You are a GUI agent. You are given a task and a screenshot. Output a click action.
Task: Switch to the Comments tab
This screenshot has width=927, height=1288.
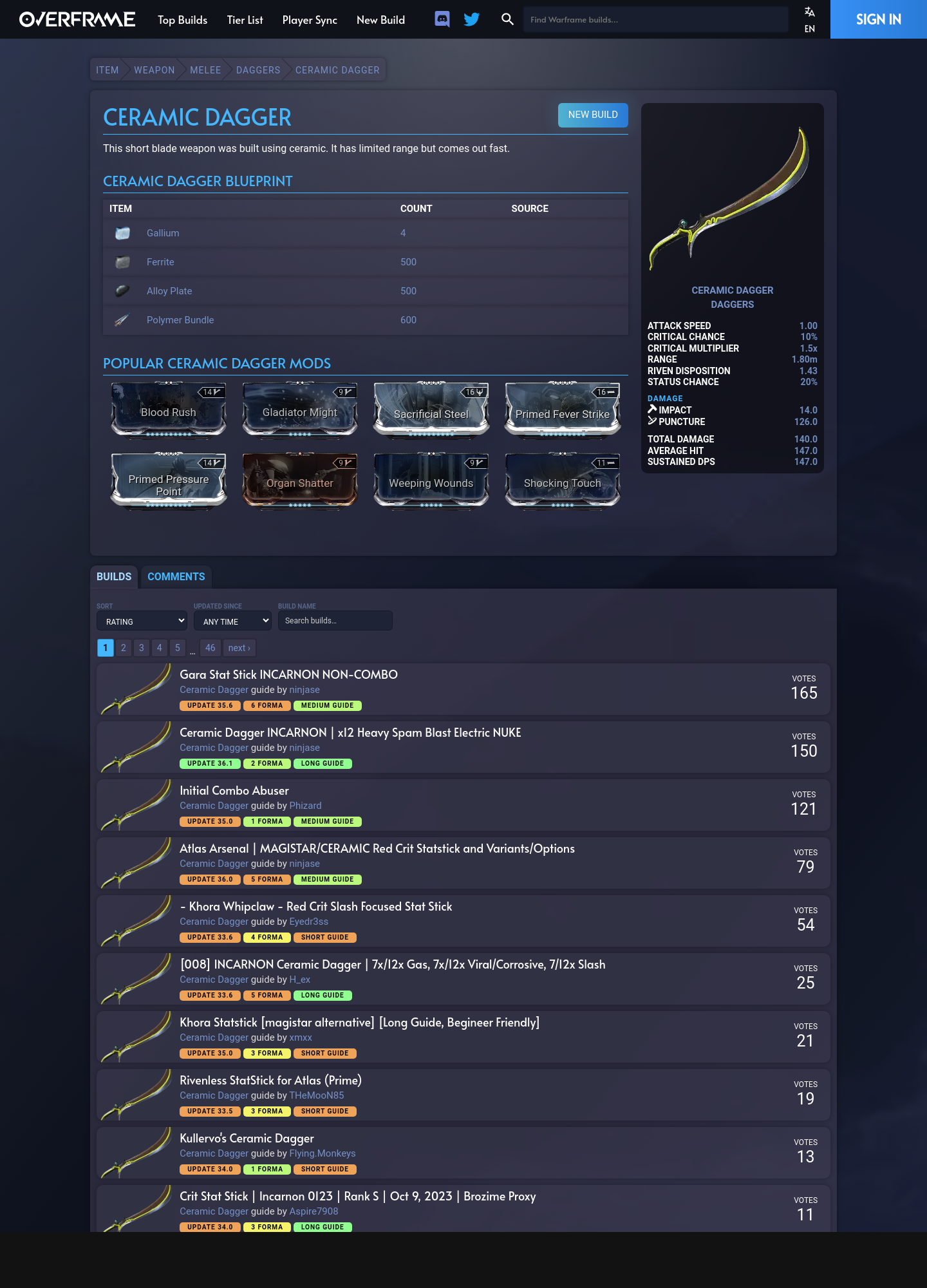[x=176, y=576]
